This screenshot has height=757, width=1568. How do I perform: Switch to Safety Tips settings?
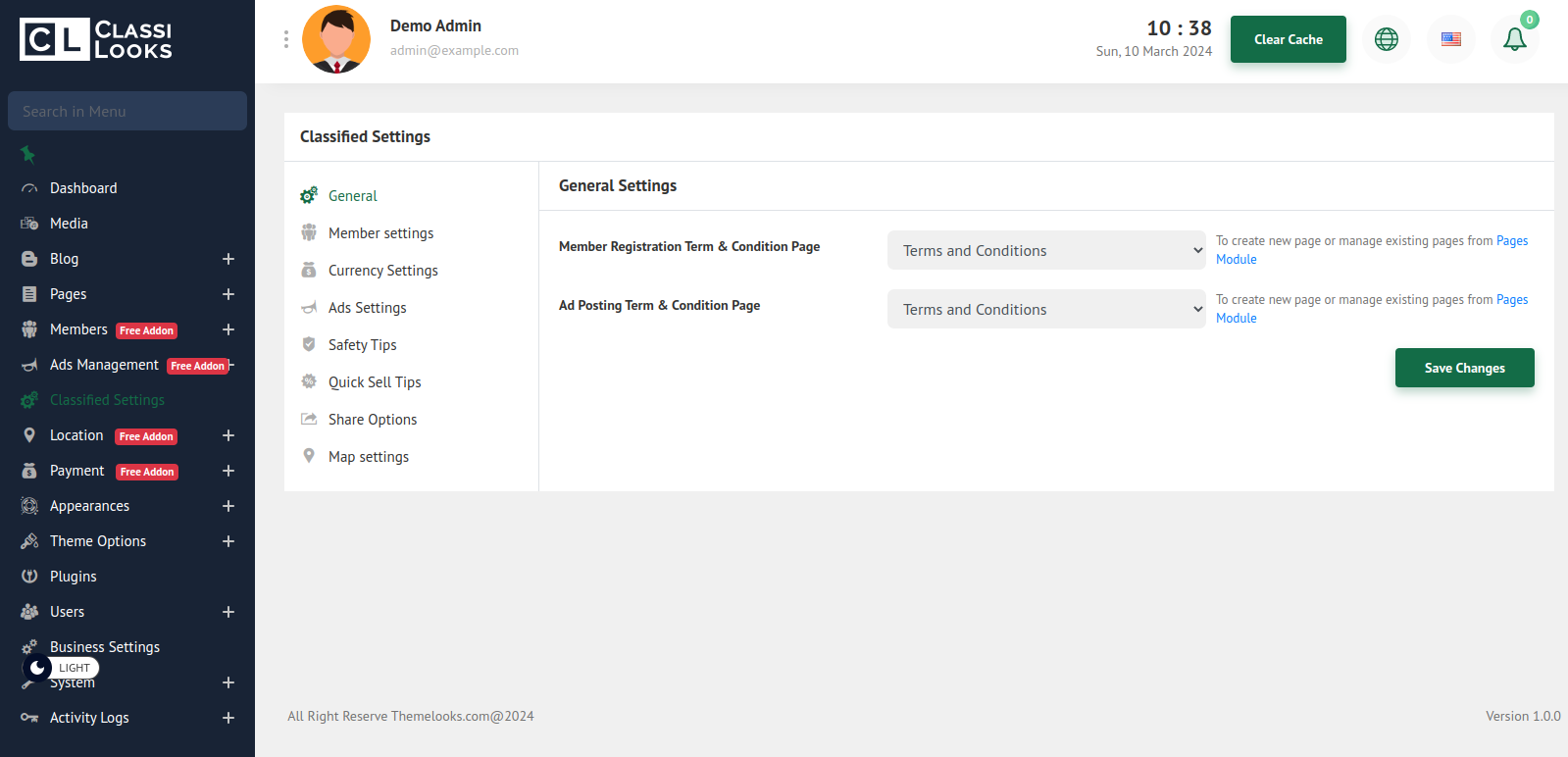362,345
